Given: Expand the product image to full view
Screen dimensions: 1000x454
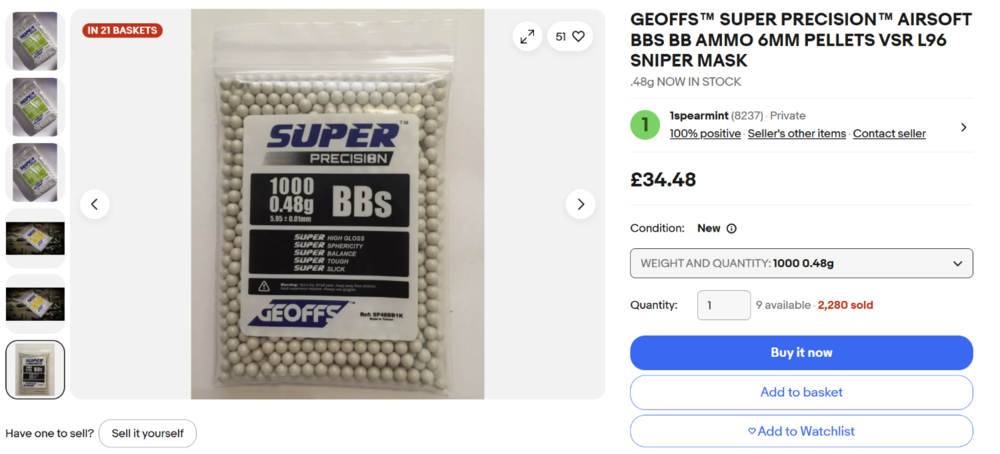Looking at the screenshot, I should coord(527,37).
